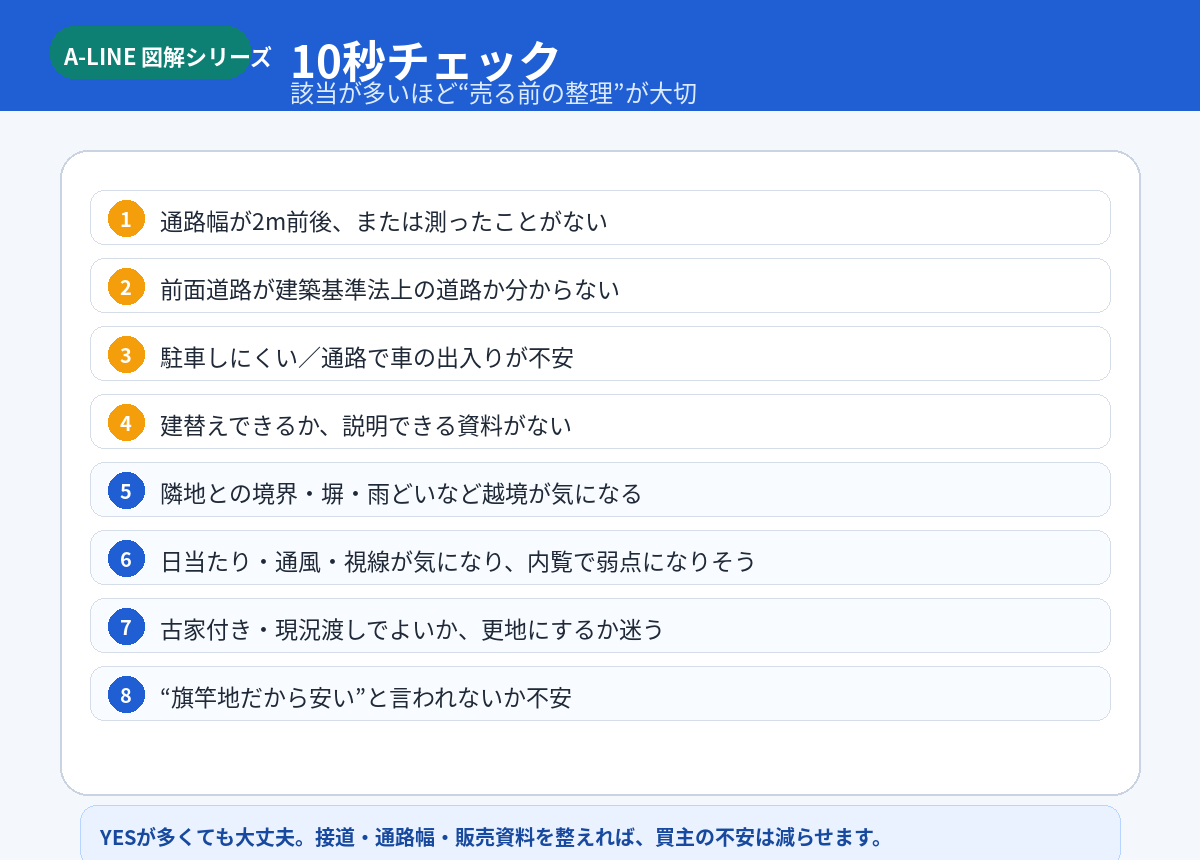Select item text 古家付き・現況渡しでよいか
The image size is (1200, 860).
pyautogui.click(x=308, y=629)
